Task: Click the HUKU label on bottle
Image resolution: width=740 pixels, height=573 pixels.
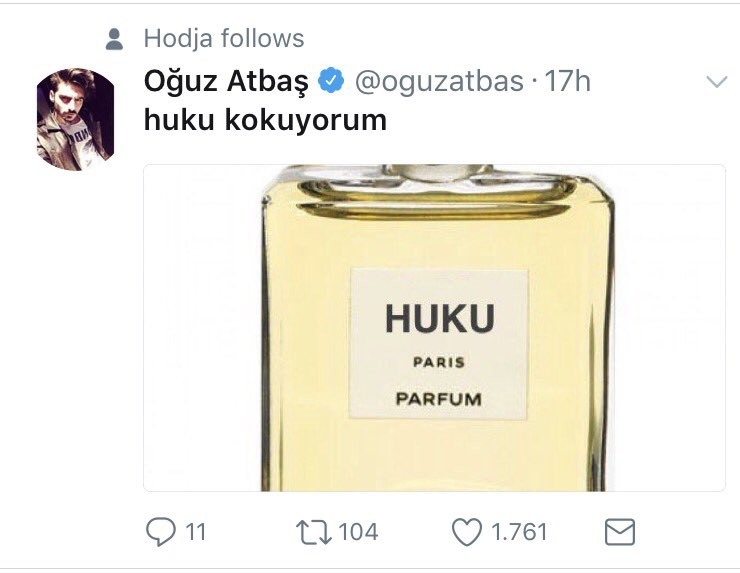Action: (x=440, y=319)
